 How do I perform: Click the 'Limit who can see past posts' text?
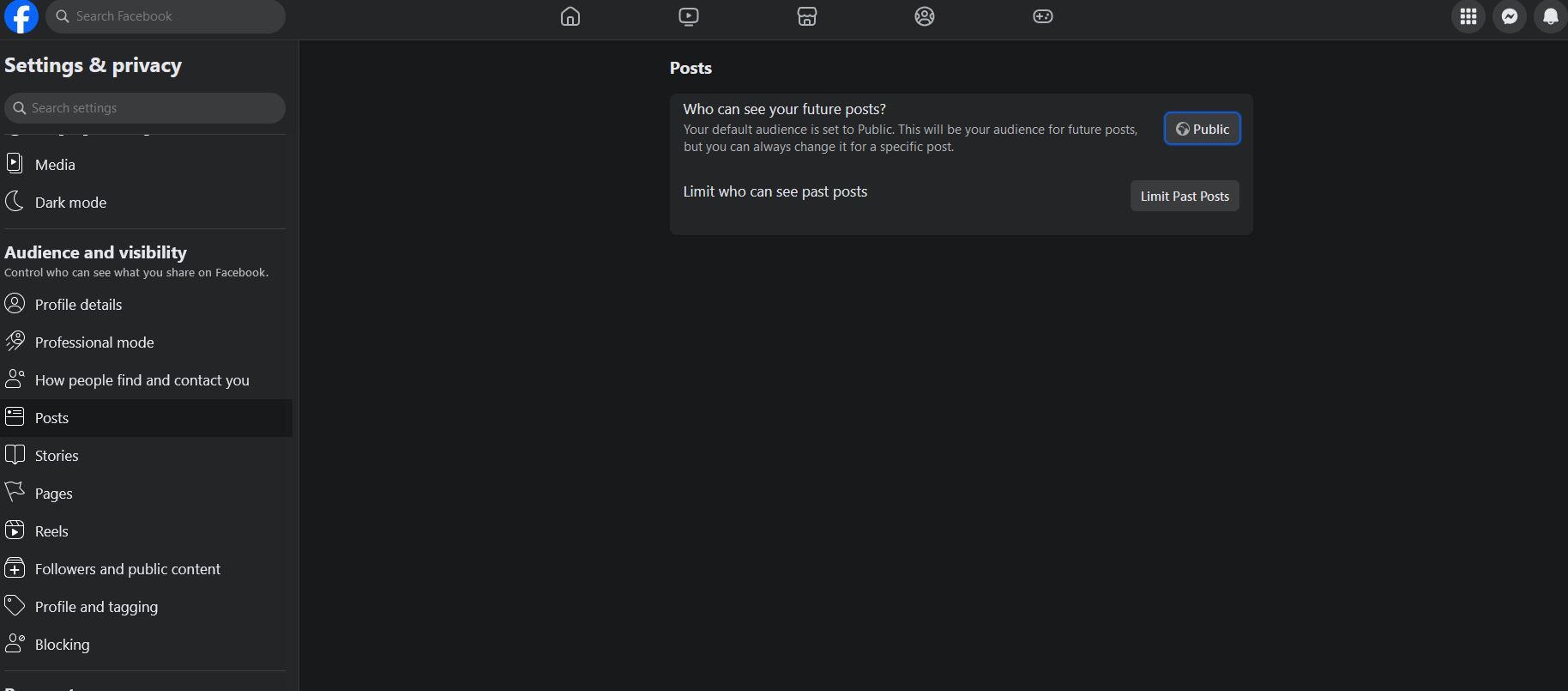coord(775,191)
